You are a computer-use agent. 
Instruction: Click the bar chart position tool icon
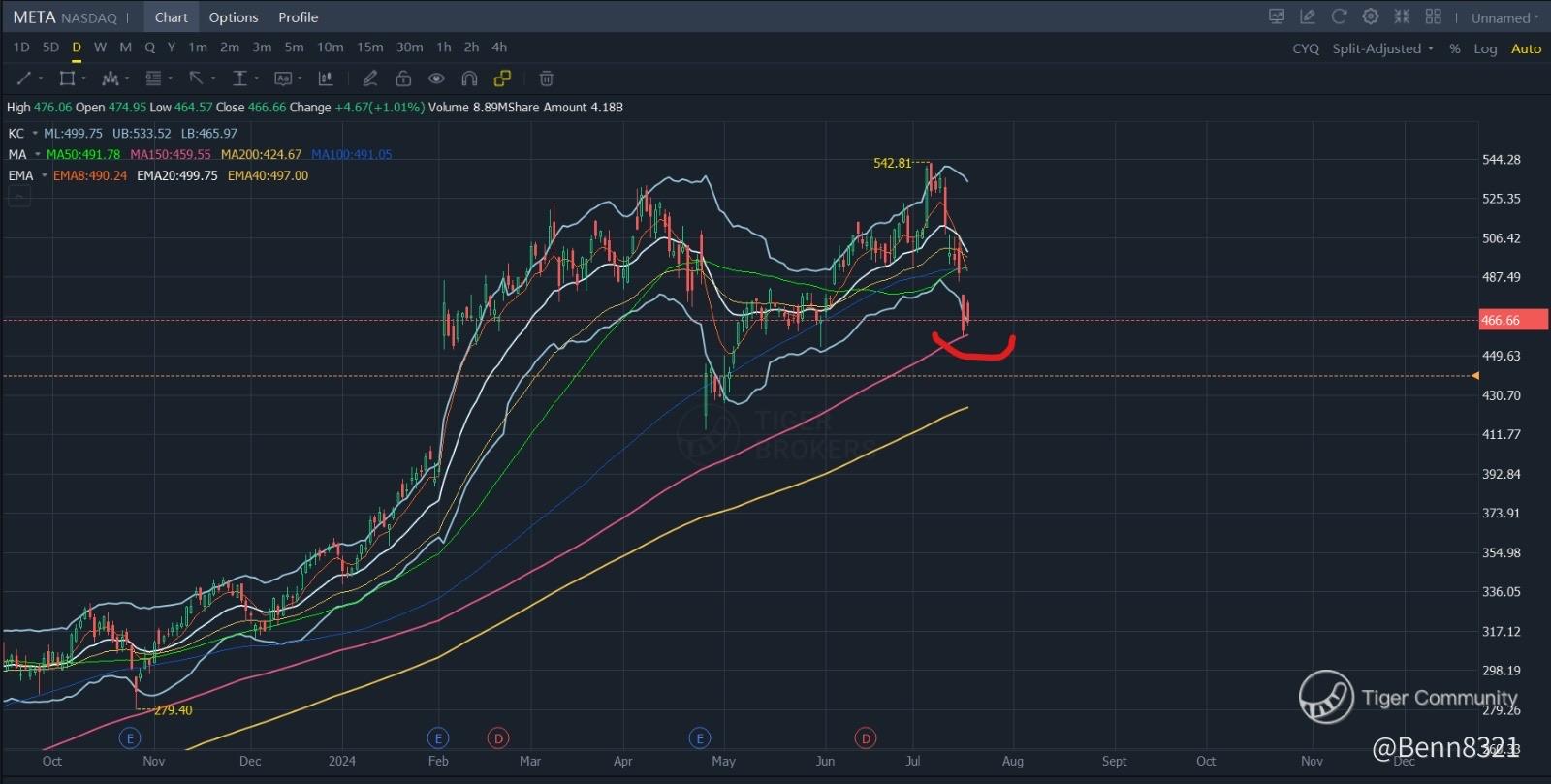[x=326, y=78]
